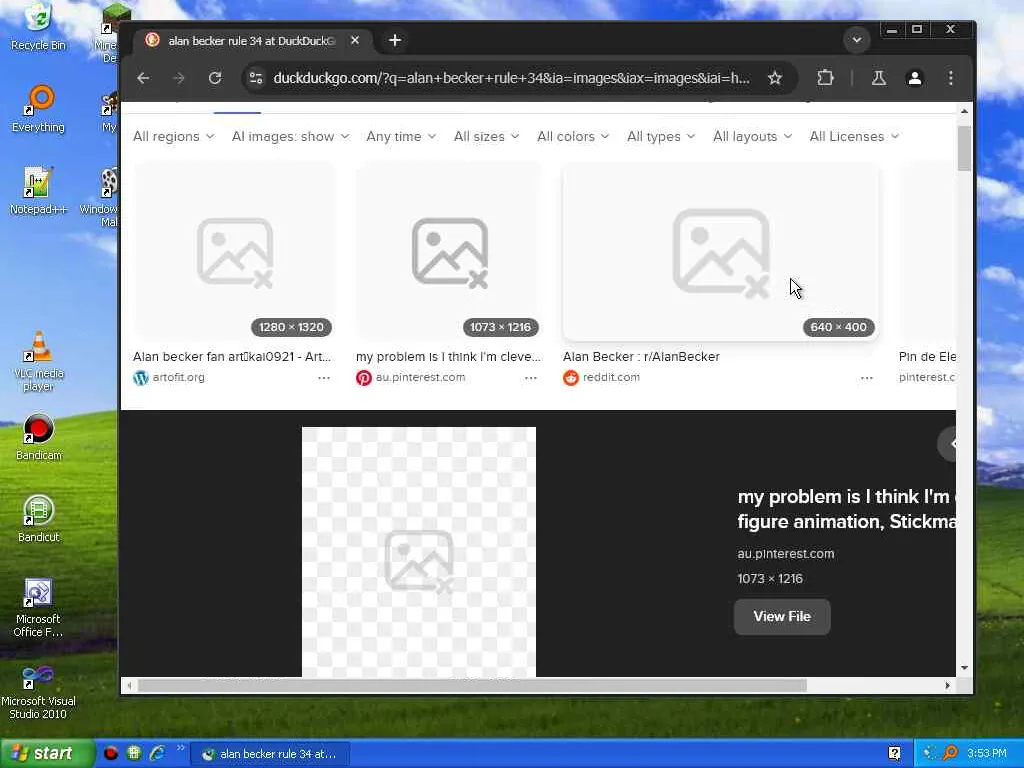Open the Recycle Bin desktop icon
Screen dimensions: 1024x768
coord(38,26)
